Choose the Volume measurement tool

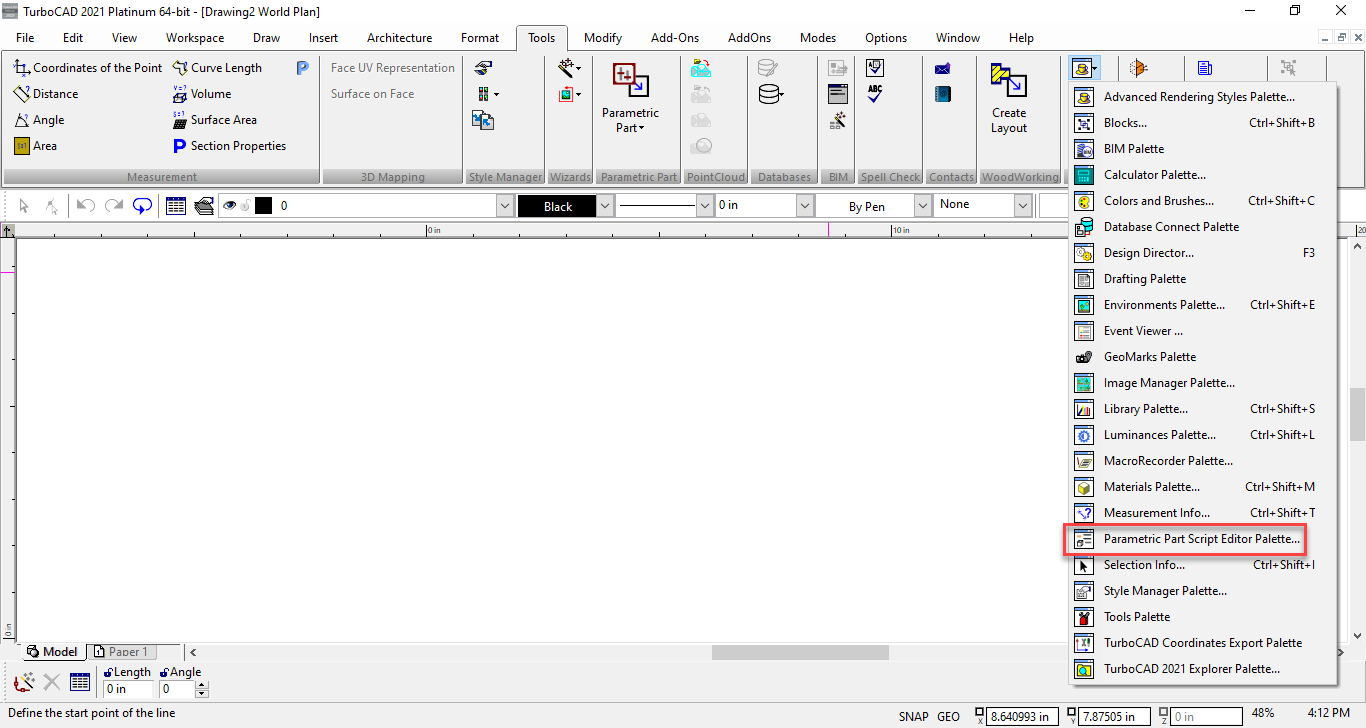(201, 94)
